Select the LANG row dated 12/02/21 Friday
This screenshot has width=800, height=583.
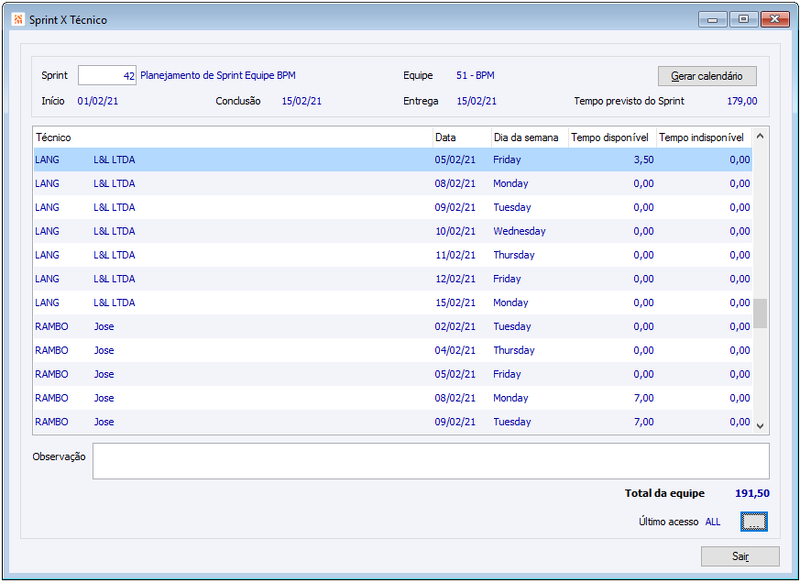click(392, 279)
